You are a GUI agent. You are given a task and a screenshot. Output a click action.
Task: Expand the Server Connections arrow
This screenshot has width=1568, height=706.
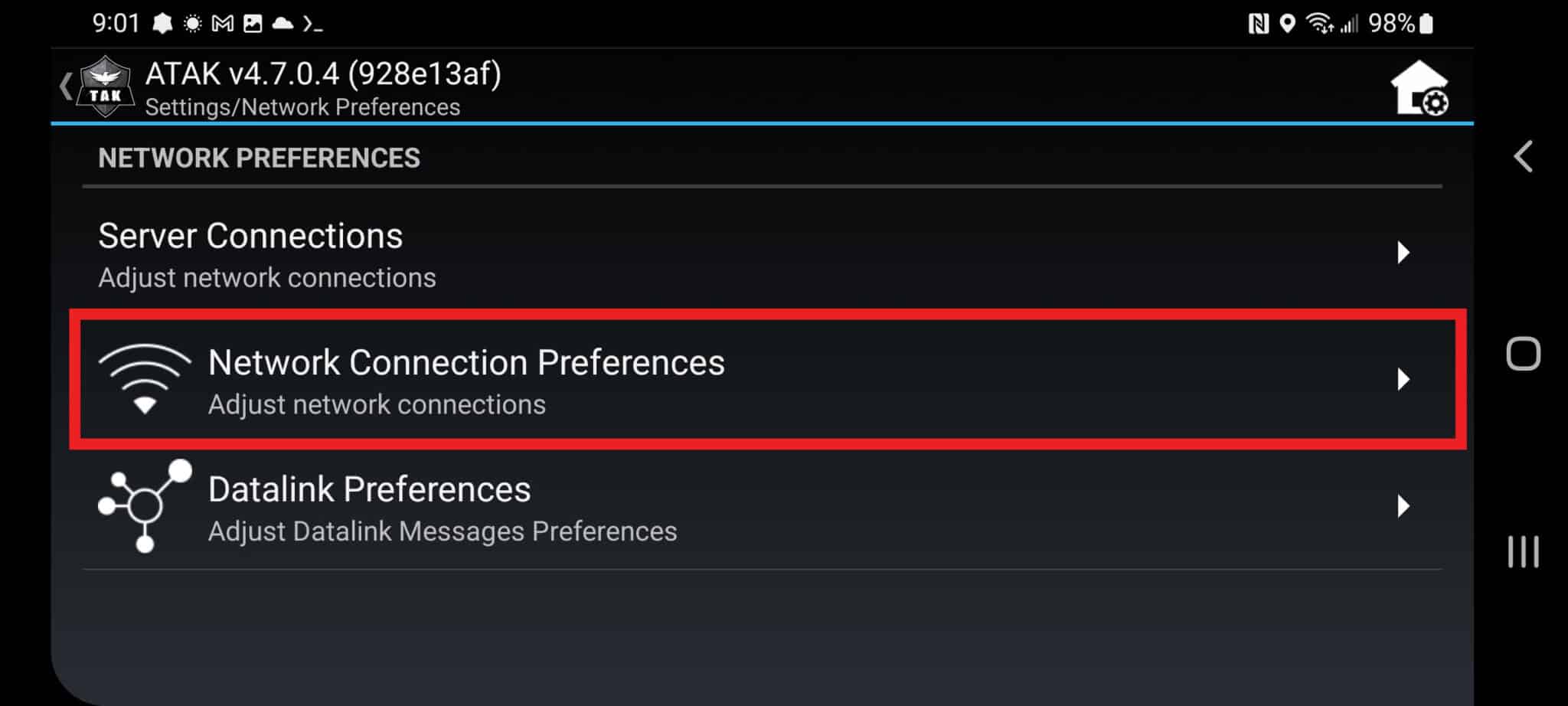pyautogui.click(x=1403, y=252)
